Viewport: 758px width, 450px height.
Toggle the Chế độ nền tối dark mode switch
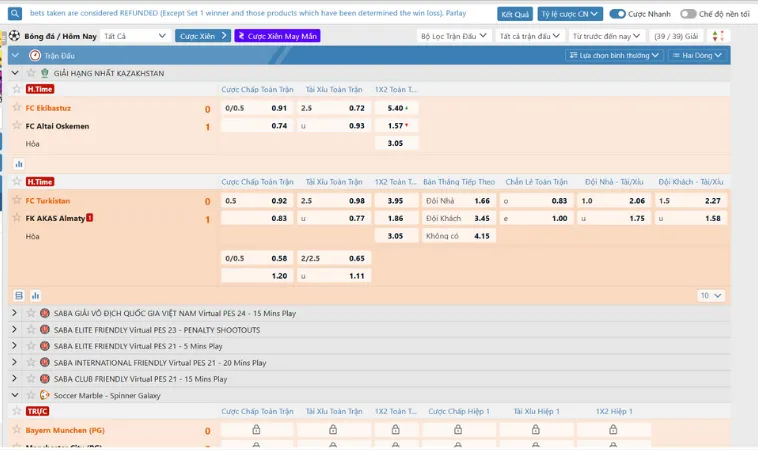(688, 14)
